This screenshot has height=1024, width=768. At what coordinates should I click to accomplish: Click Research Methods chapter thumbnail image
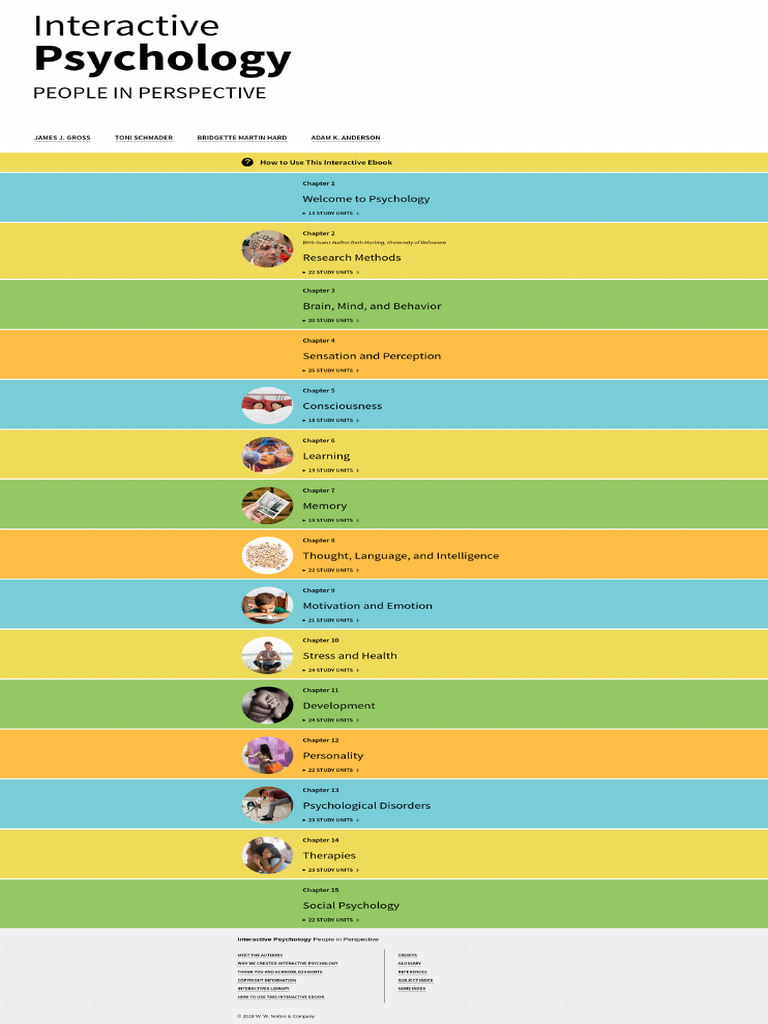(x=267, y=249)
